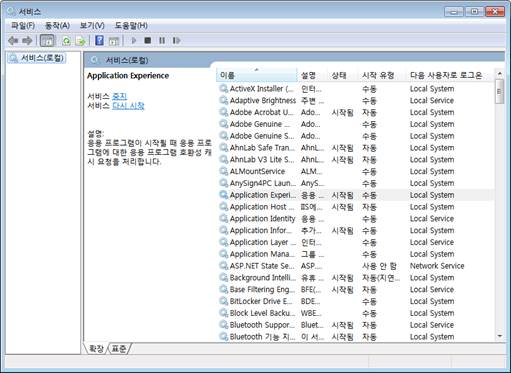Click the Export List toolbar icon
511x373 pixels.
(81, 41)
